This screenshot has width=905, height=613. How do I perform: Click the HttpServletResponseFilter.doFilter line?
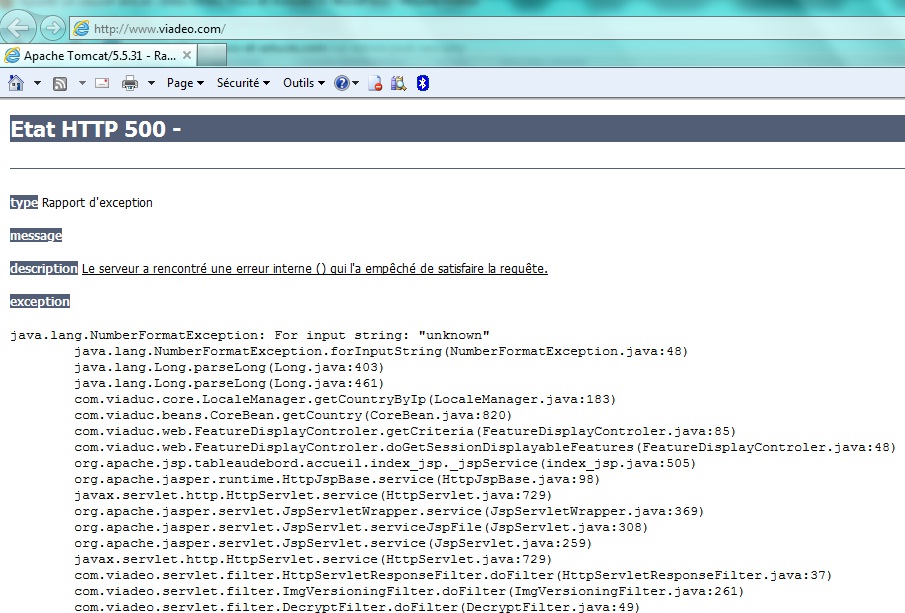(x=453, y=575)
